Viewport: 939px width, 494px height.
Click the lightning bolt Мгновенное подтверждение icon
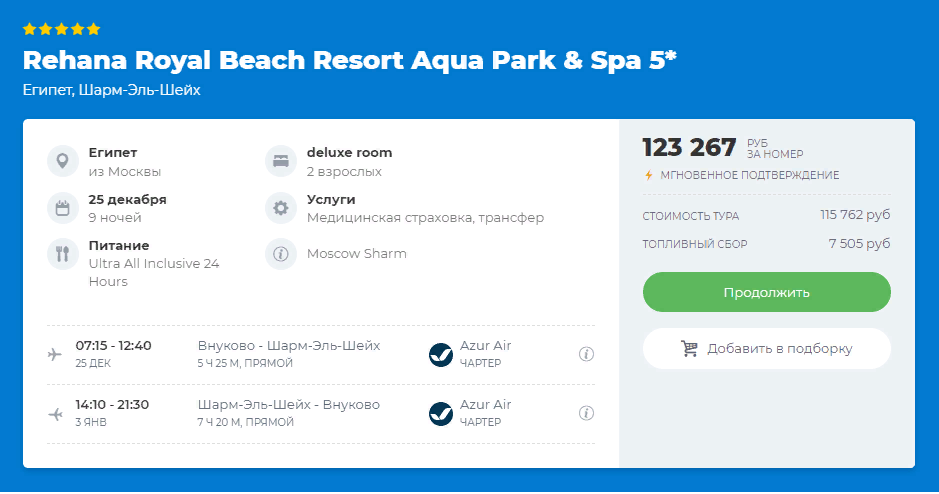coord(648,175)
